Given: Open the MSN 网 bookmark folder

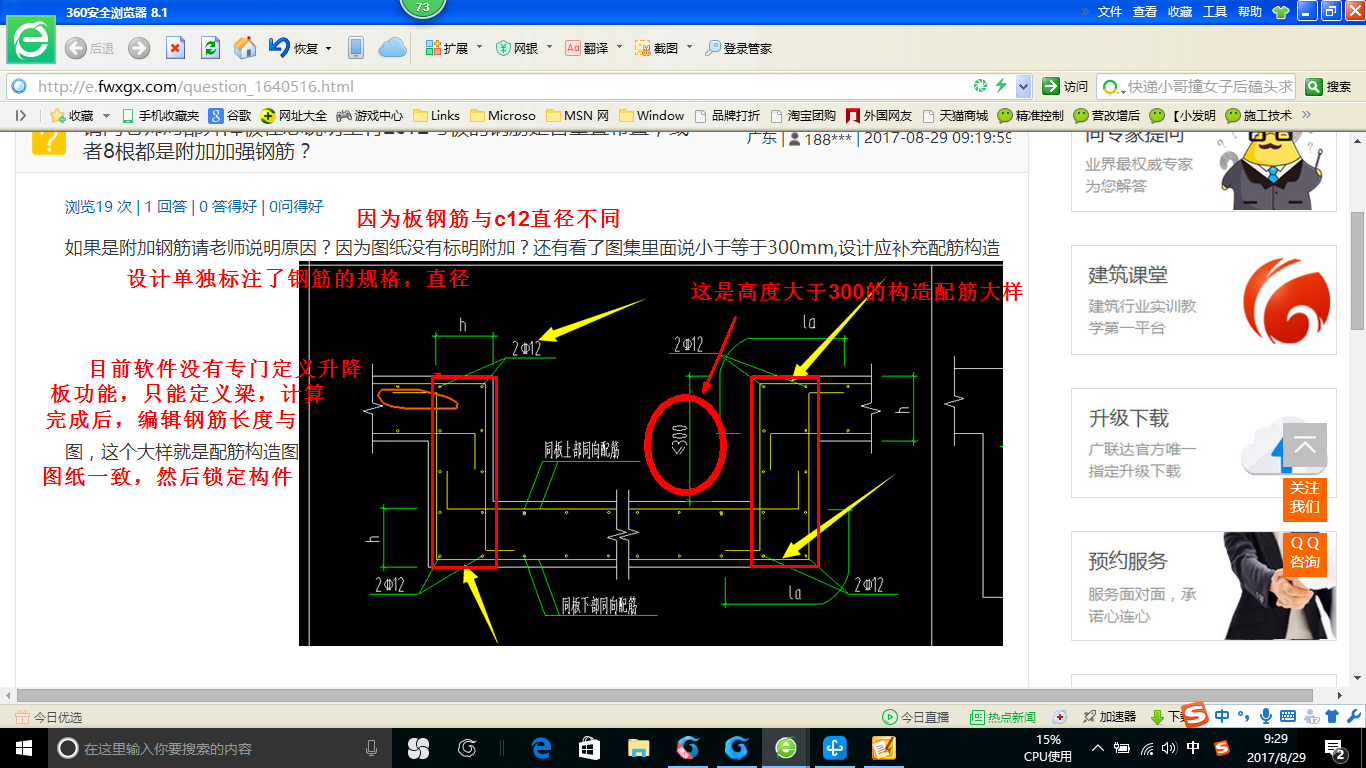Looking at the screenshot, I should click(x=577, y=115).
